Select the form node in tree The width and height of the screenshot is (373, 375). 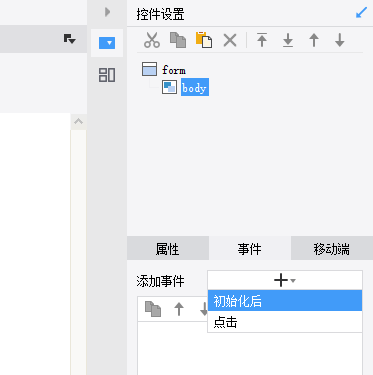click(x=174, y=70)
